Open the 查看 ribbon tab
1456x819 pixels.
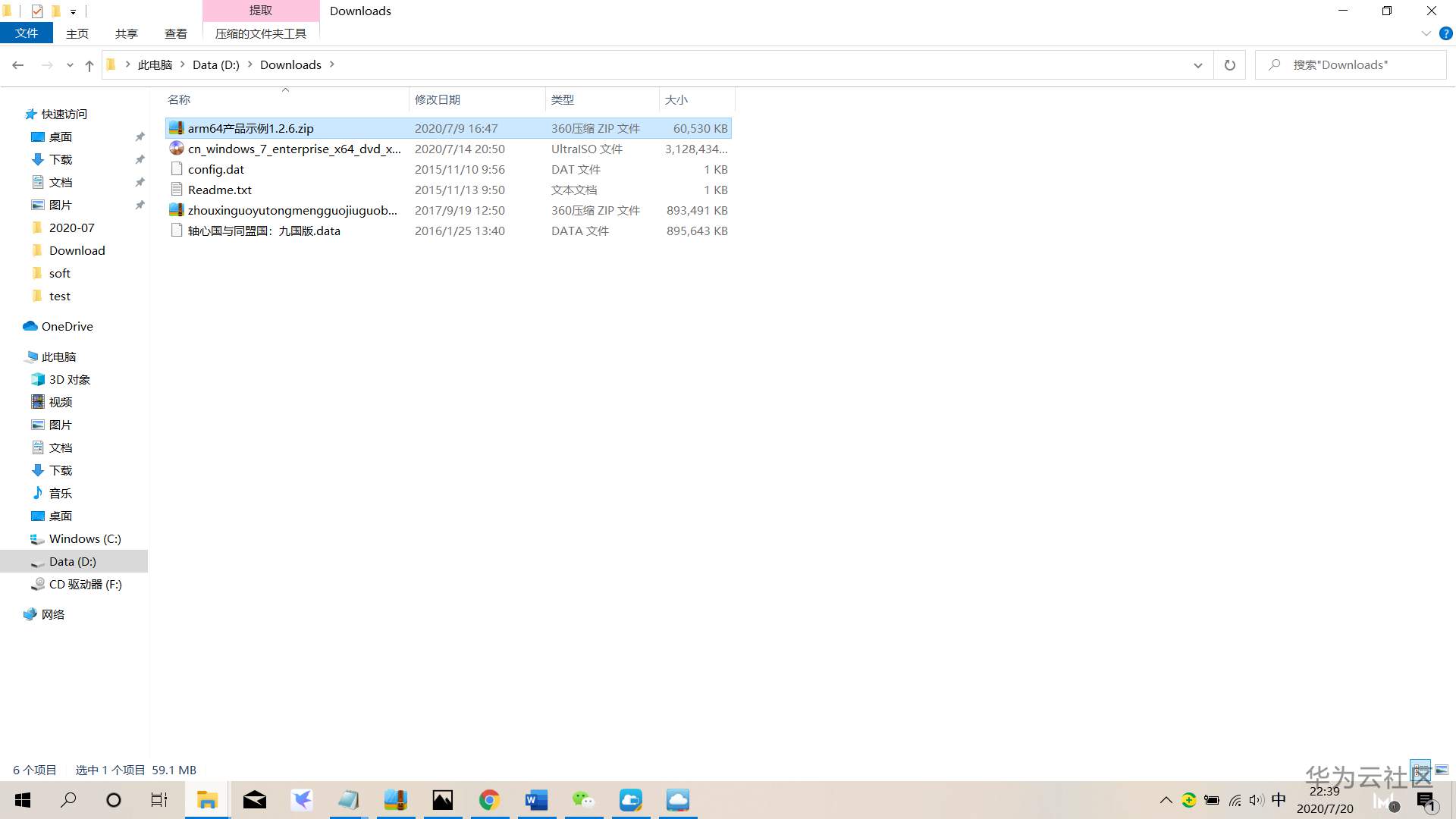point(175,33)
